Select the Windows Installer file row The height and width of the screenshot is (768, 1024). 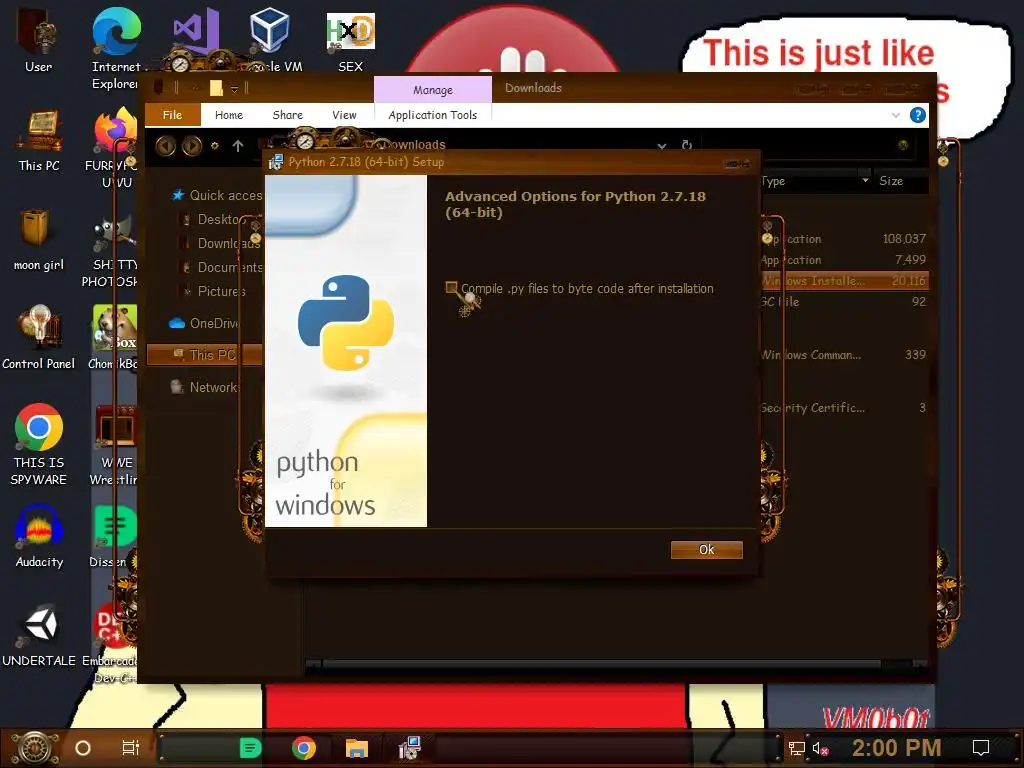[x=844, y=281]
